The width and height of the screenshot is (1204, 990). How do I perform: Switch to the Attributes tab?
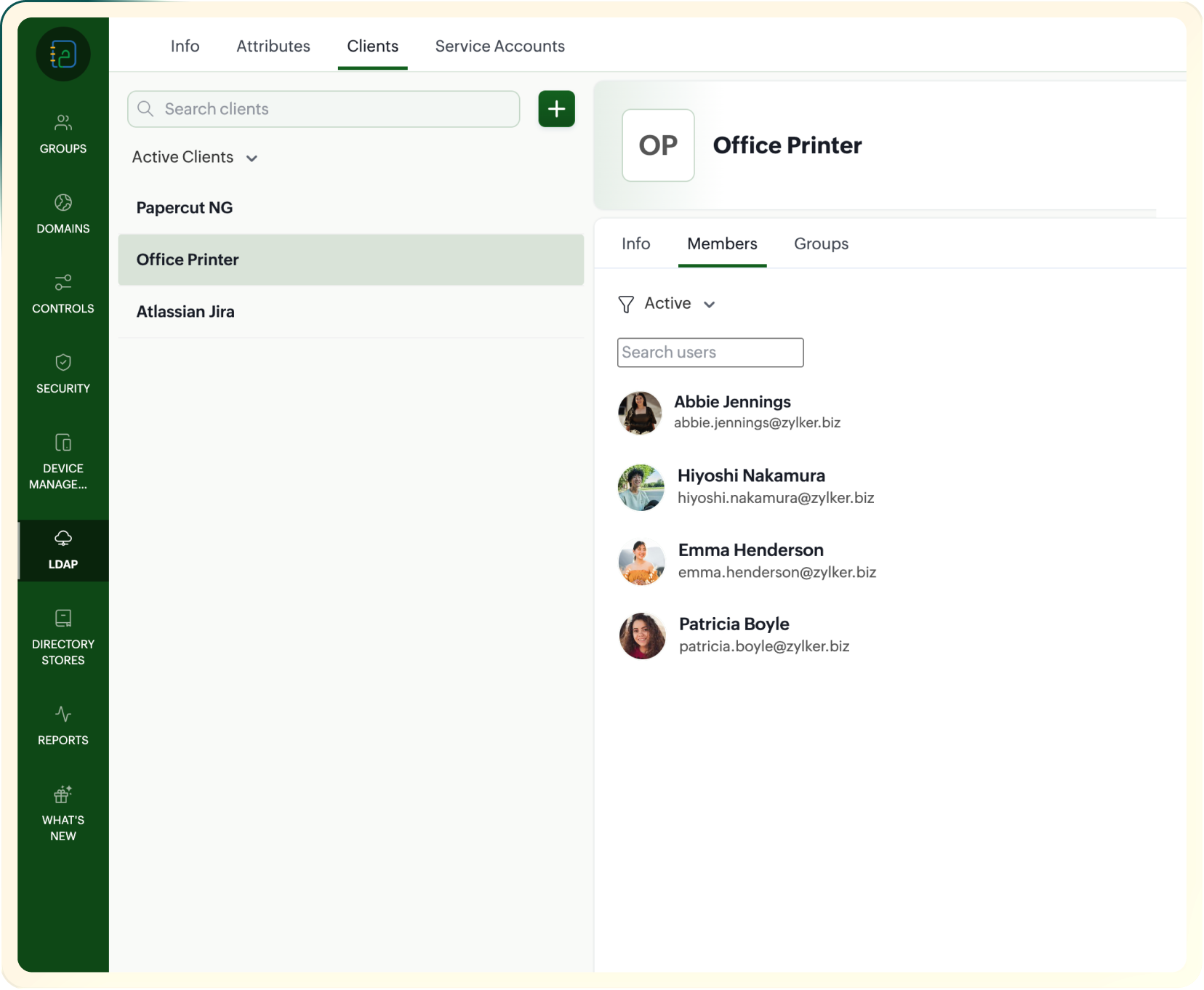[x=273, y=46]
